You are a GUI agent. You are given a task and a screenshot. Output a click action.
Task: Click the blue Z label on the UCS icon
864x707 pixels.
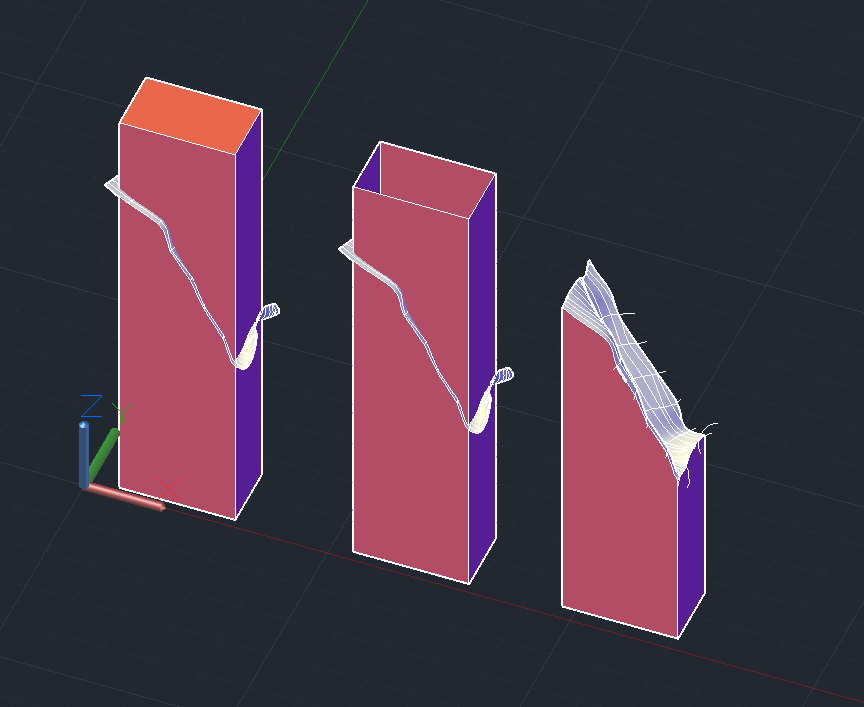(91, 406)
